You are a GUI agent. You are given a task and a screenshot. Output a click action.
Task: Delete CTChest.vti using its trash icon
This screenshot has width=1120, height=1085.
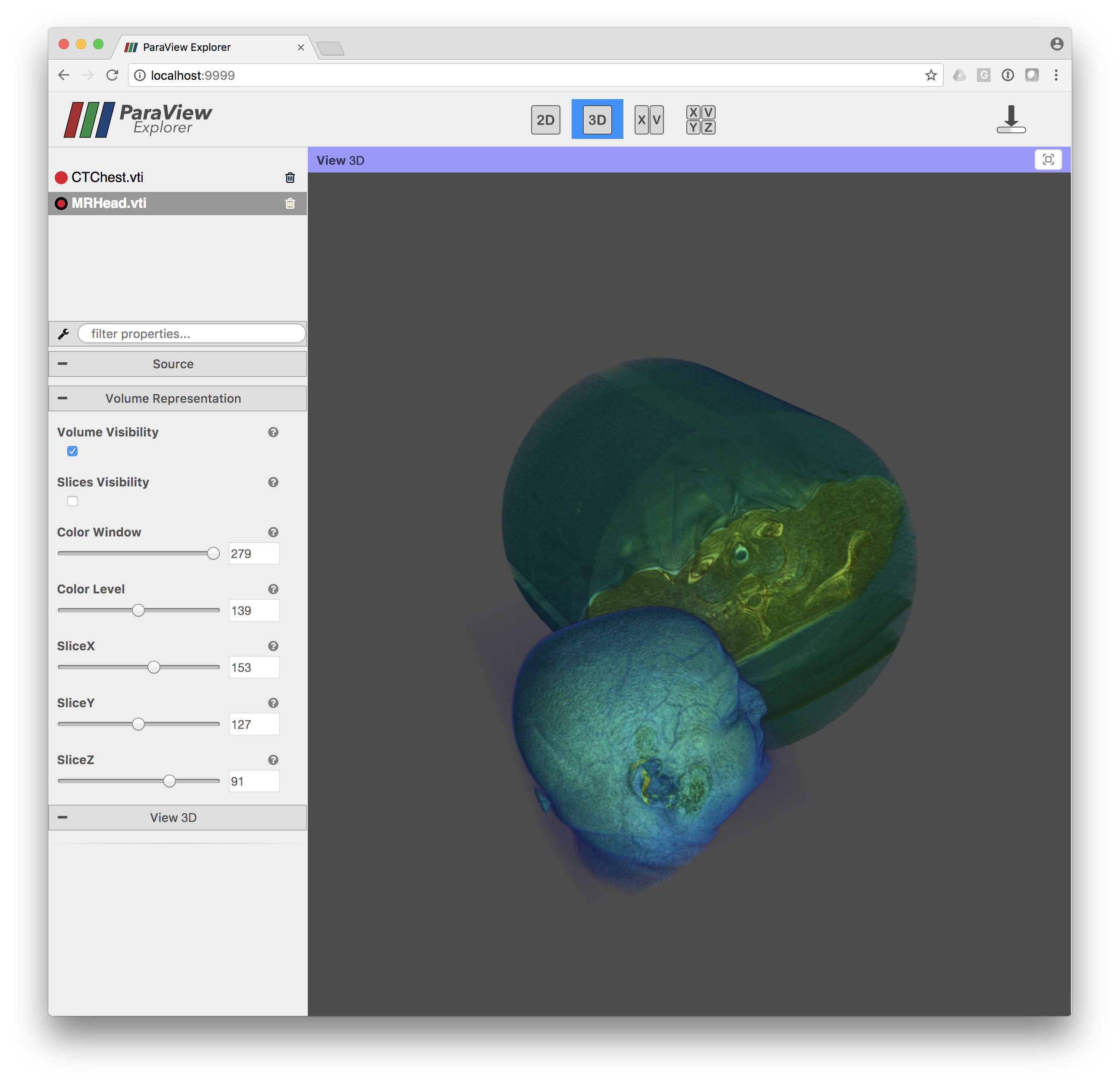coord(290,178)
